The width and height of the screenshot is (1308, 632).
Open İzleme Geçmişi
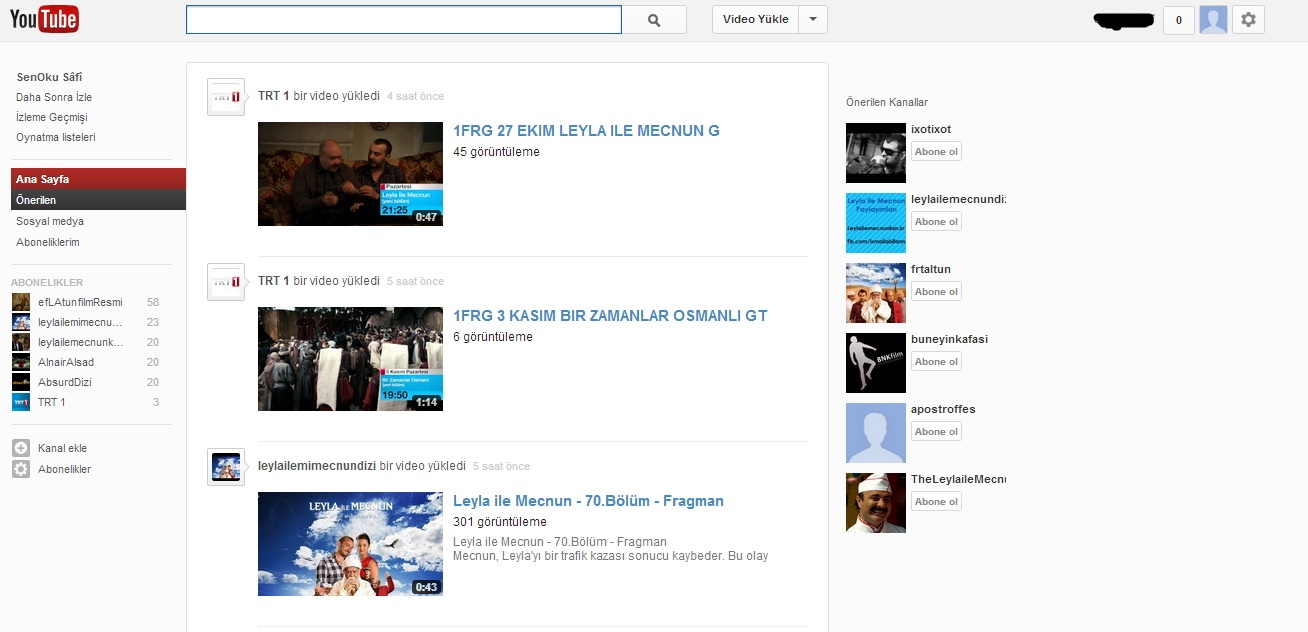[52, 117]
